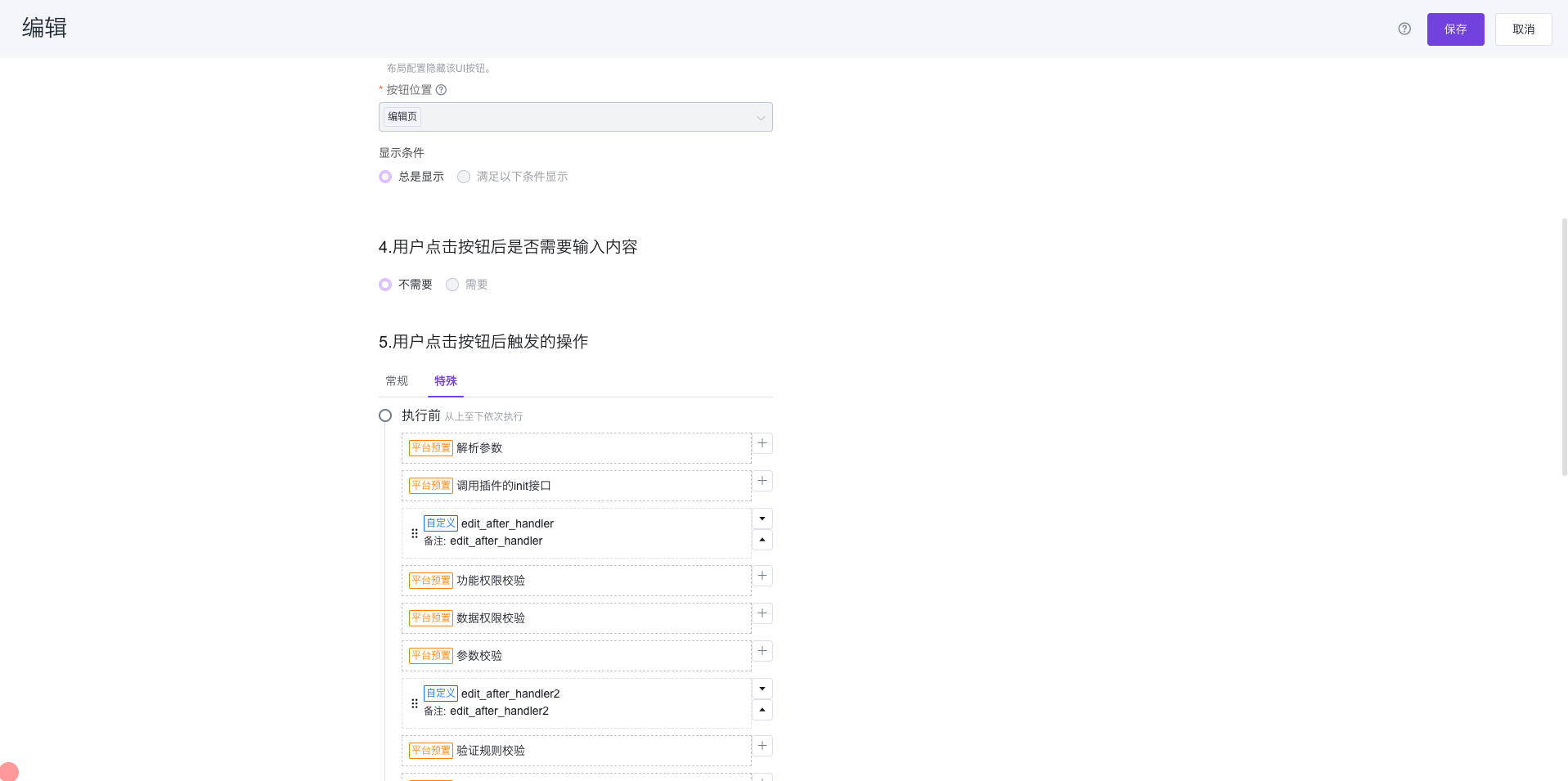Expand move-down menu on edit_after_handler
Viewport: 1568px width, 781px height.
point(762,518)
